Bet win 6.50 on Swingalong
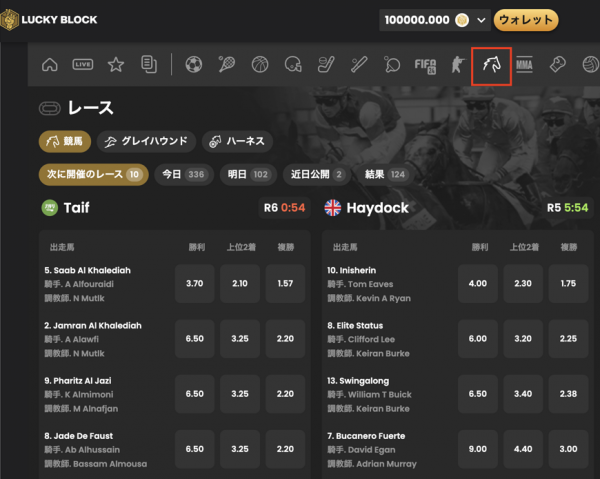600x479 pixels. click(478, 394)
